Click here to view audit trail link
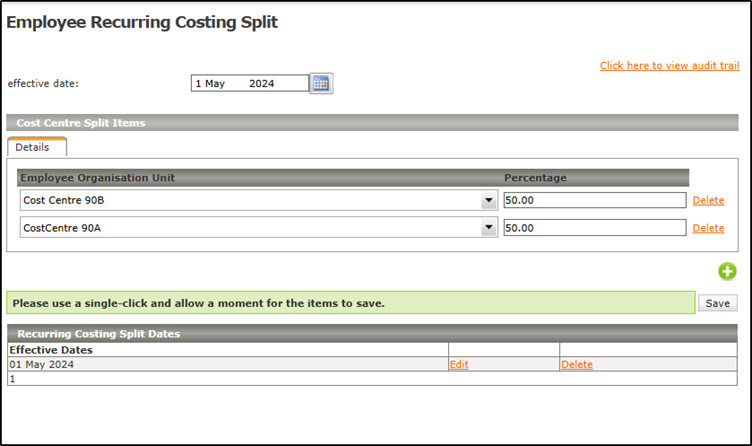752x446 pixels. pos(670,66)
